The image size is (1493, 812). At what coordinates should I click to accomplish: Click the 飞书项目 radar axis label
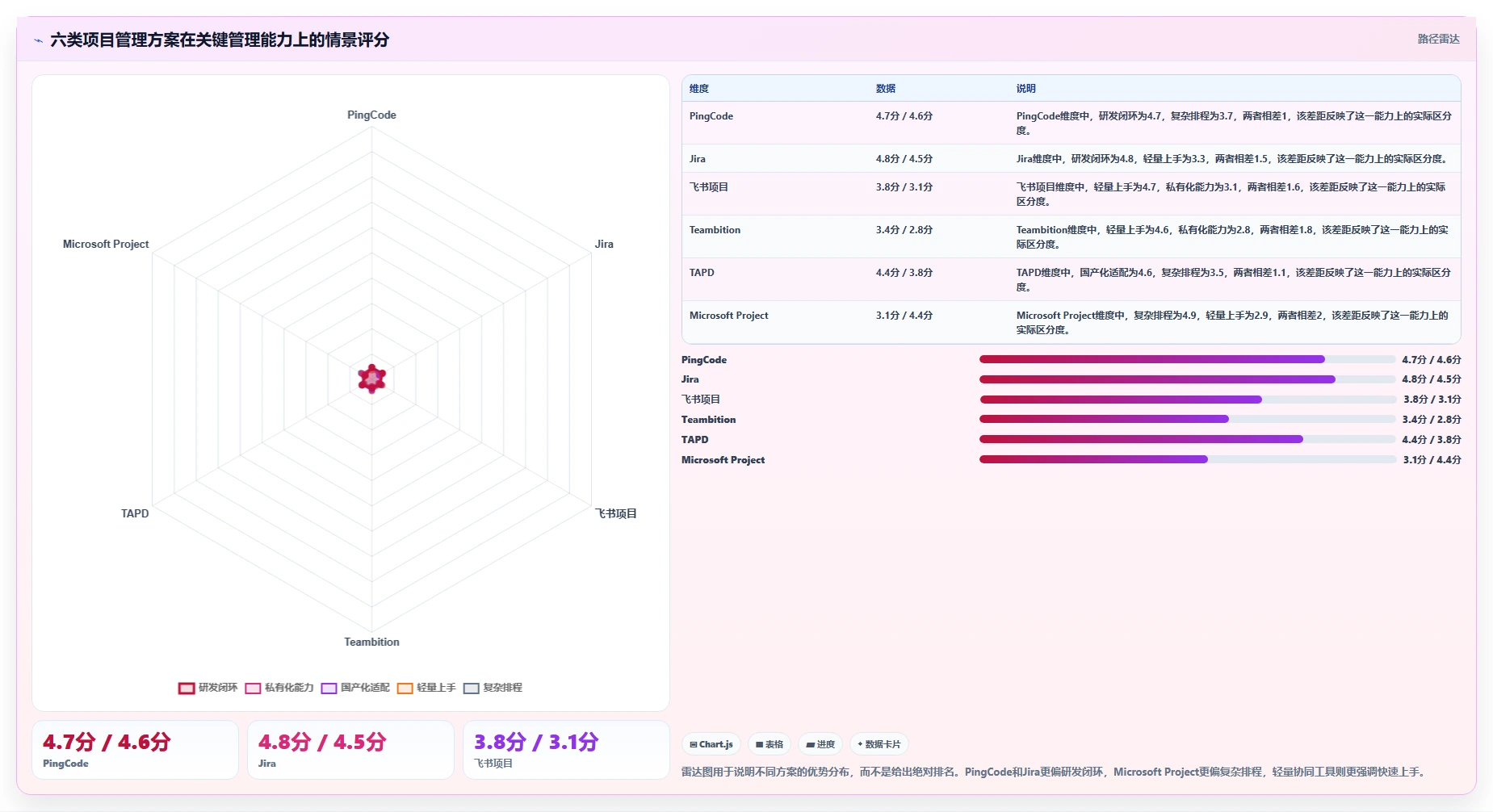[616, 513]
